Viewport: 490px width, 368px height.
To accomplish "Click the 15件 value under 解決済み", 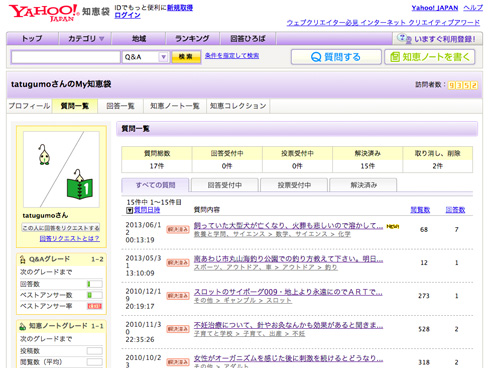I will click(x=367, y=166).
